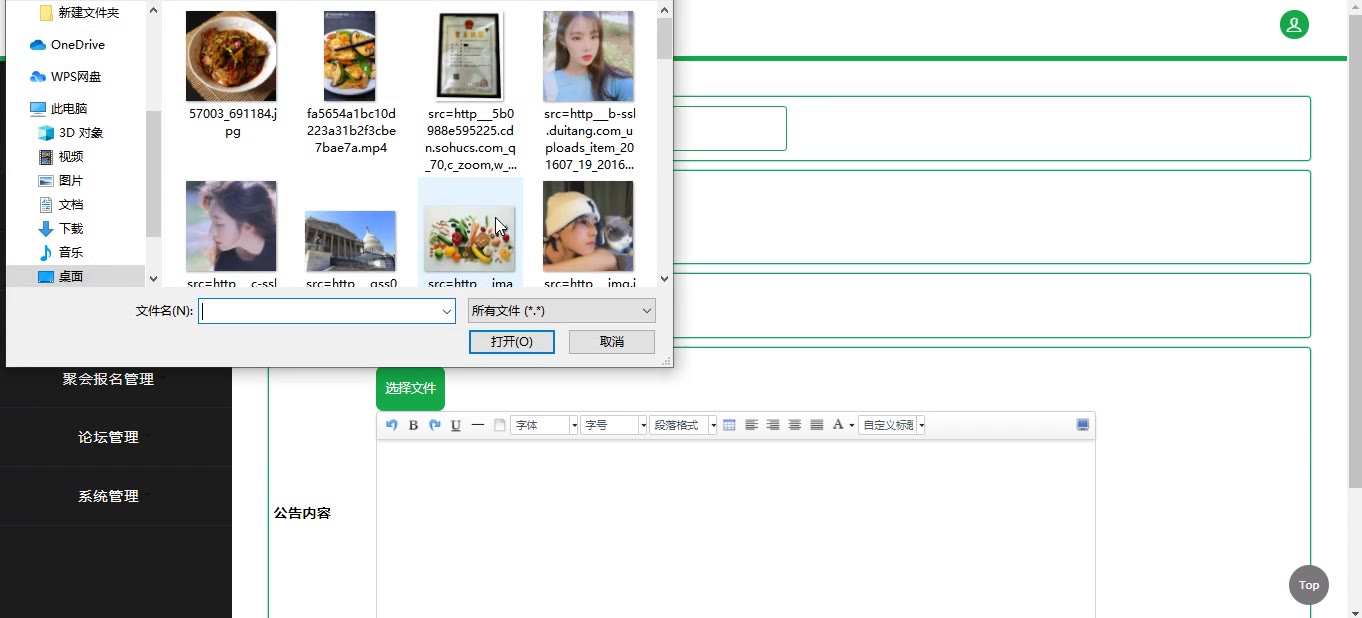This screenshot has width=1362, height=618.
Task: Select the 57003_691184.jpg food thumbnail
Action: (231, 57)
